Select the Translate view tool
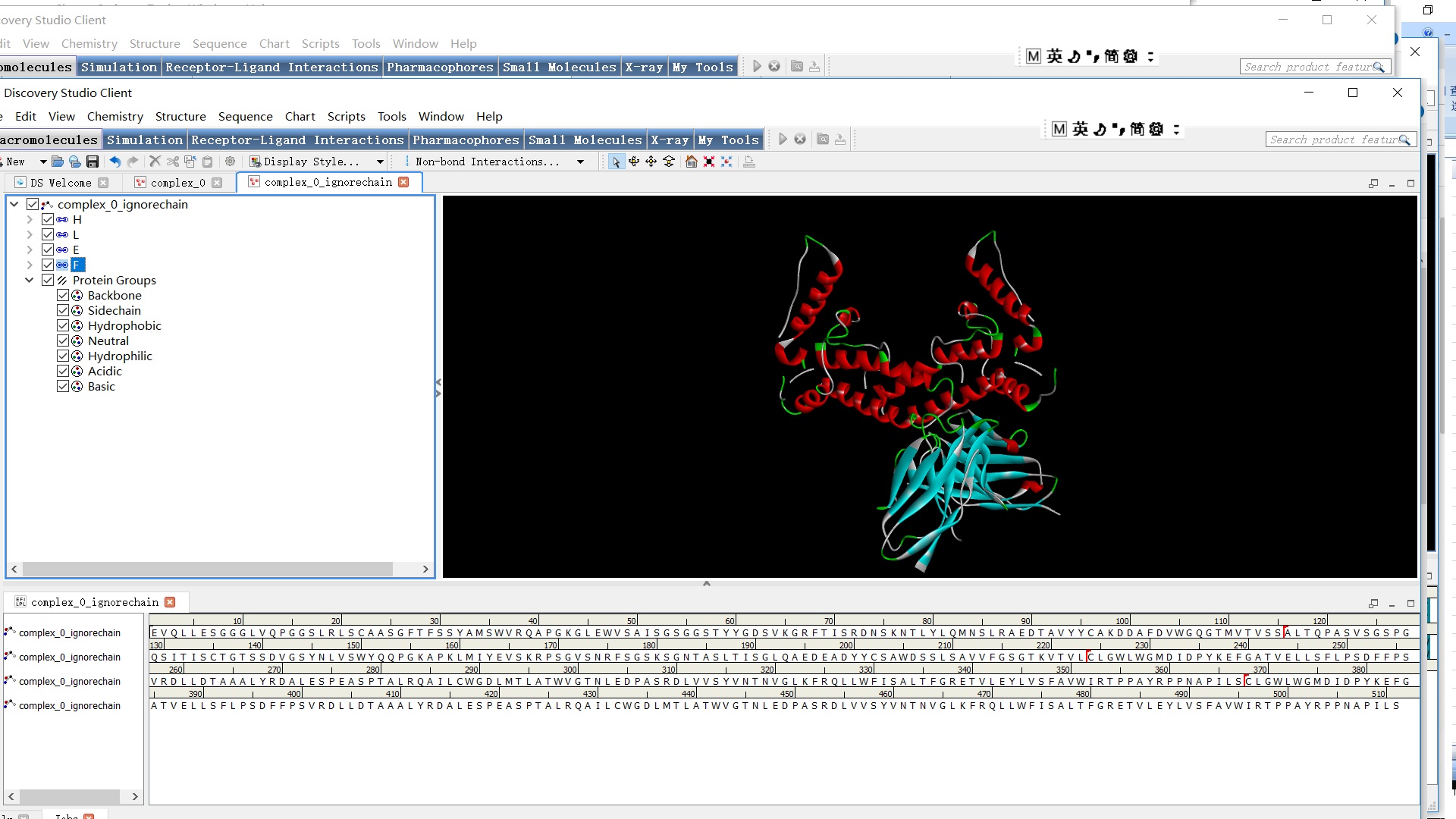The height and width of the screenshot is (819, 1456). point(651,162)
